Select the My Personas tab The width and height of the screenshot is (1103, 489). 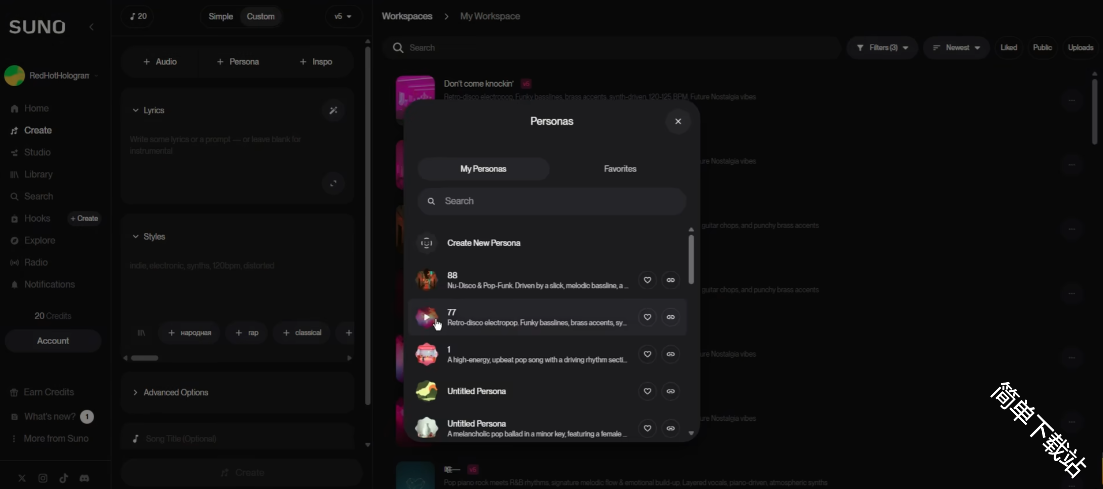point(483,169)
